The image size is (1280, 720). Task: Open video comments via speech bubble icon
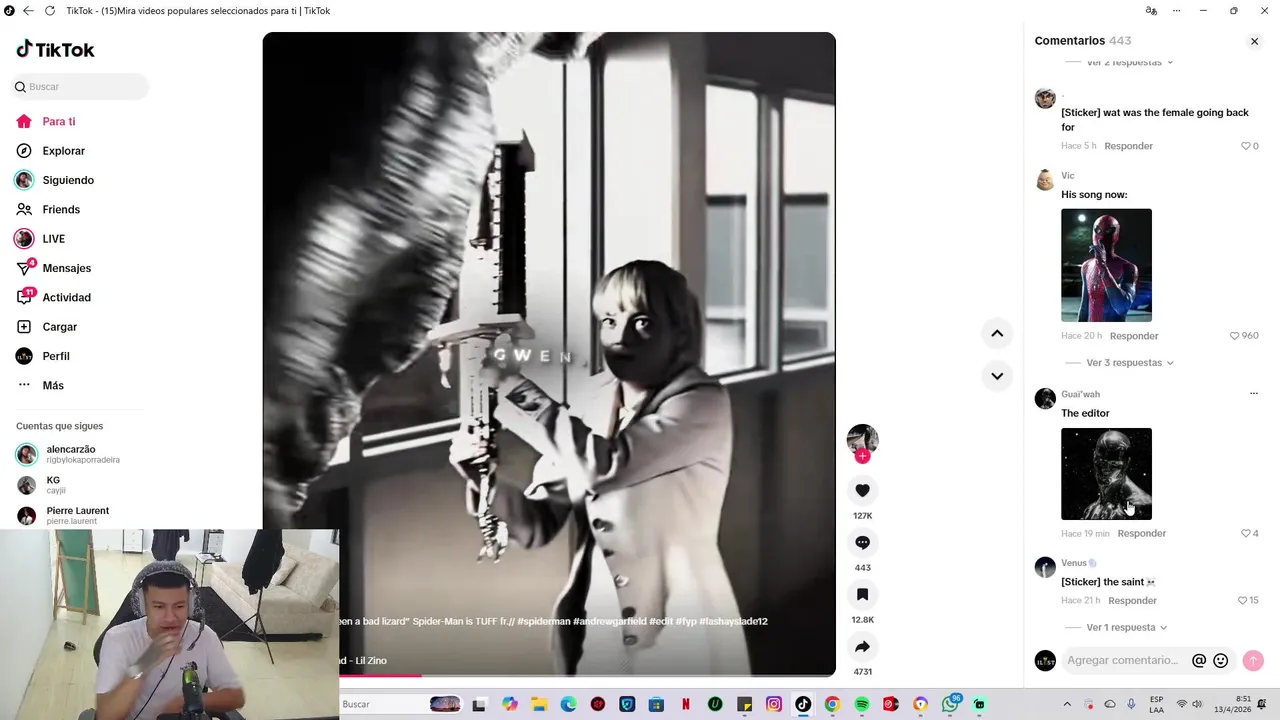click(x=862, y=542)
